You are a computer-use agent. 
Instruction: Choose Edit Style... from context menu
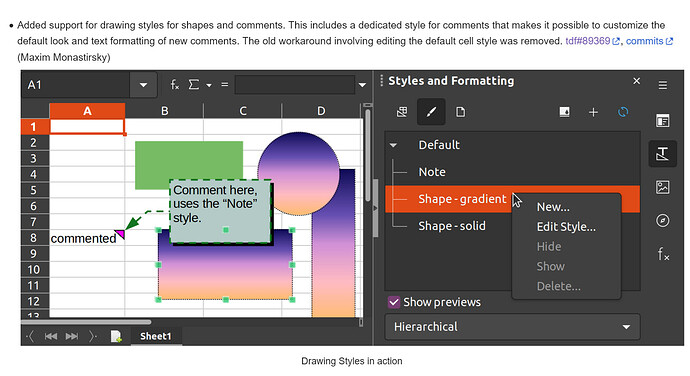566,227
